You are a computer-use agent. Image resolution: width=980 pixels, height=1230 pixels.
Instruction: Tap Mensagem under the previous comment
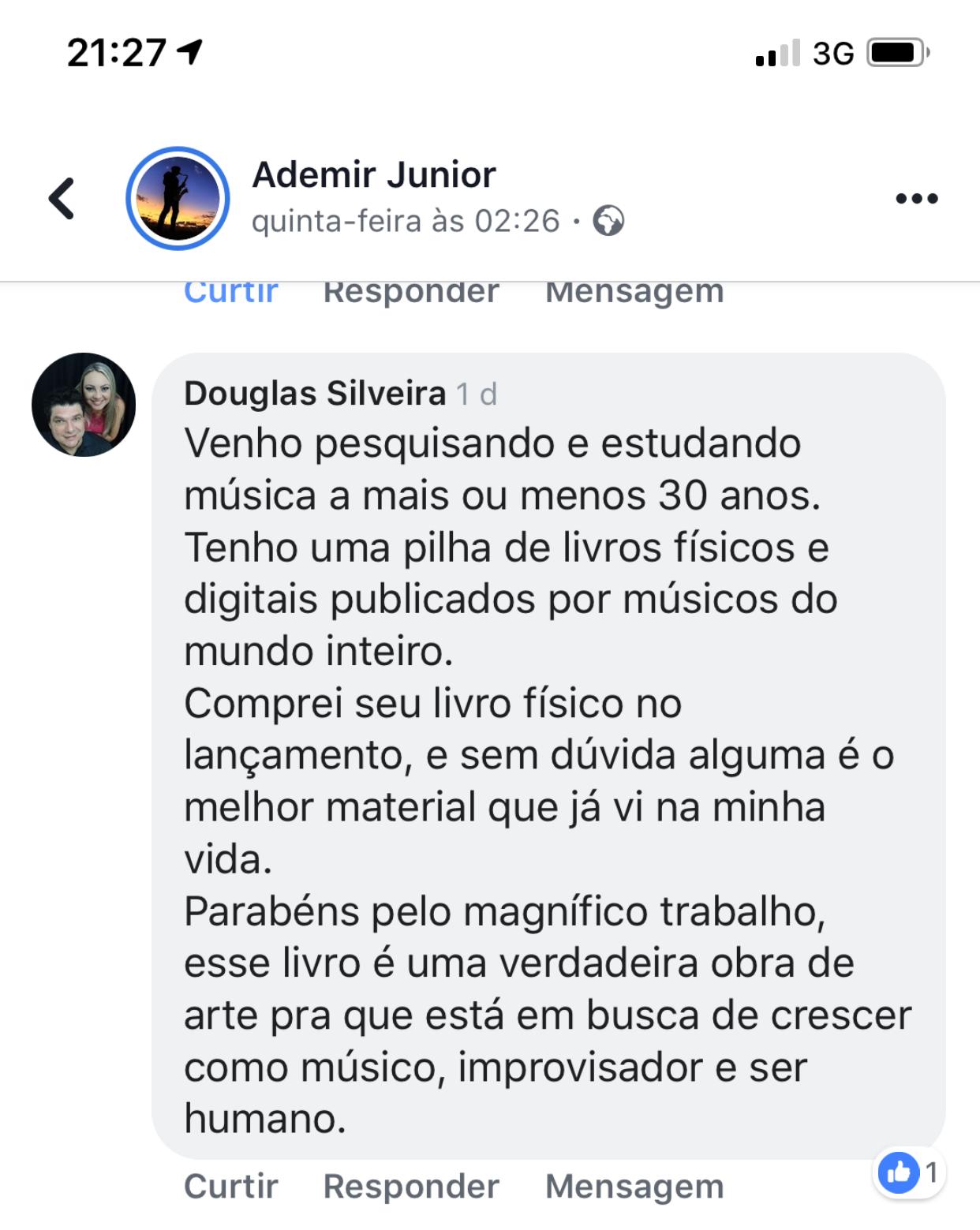point(634,293)
